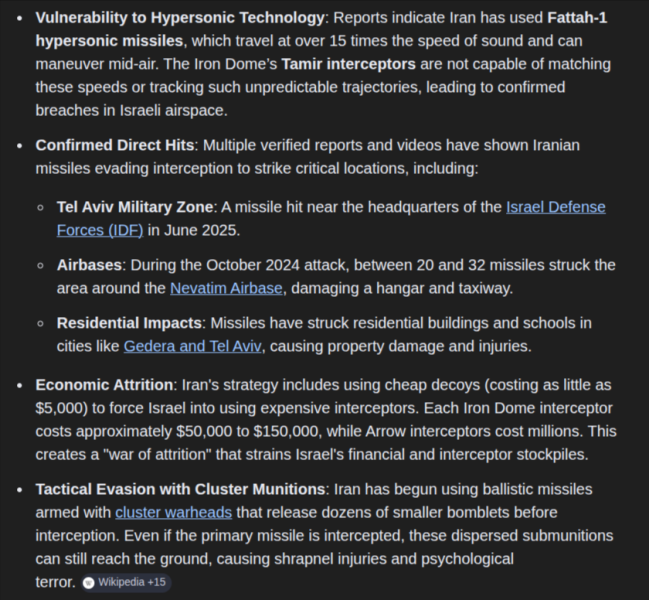Select the bold Airbases label
Screen dimensions: 649x600
point(89,265)
